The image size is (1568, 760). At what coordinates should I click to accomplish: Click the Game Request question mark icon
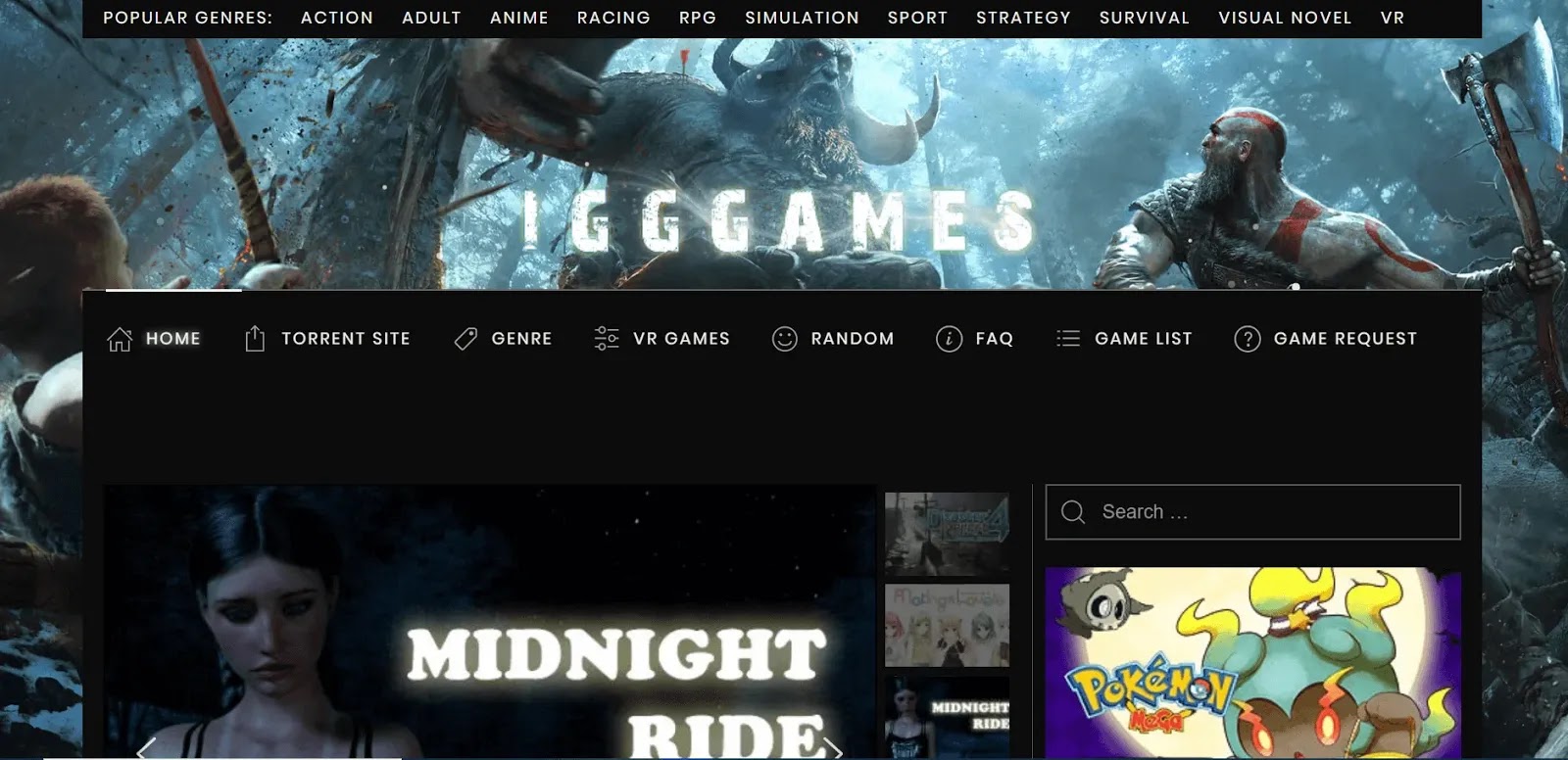(x=1248, y=339)
